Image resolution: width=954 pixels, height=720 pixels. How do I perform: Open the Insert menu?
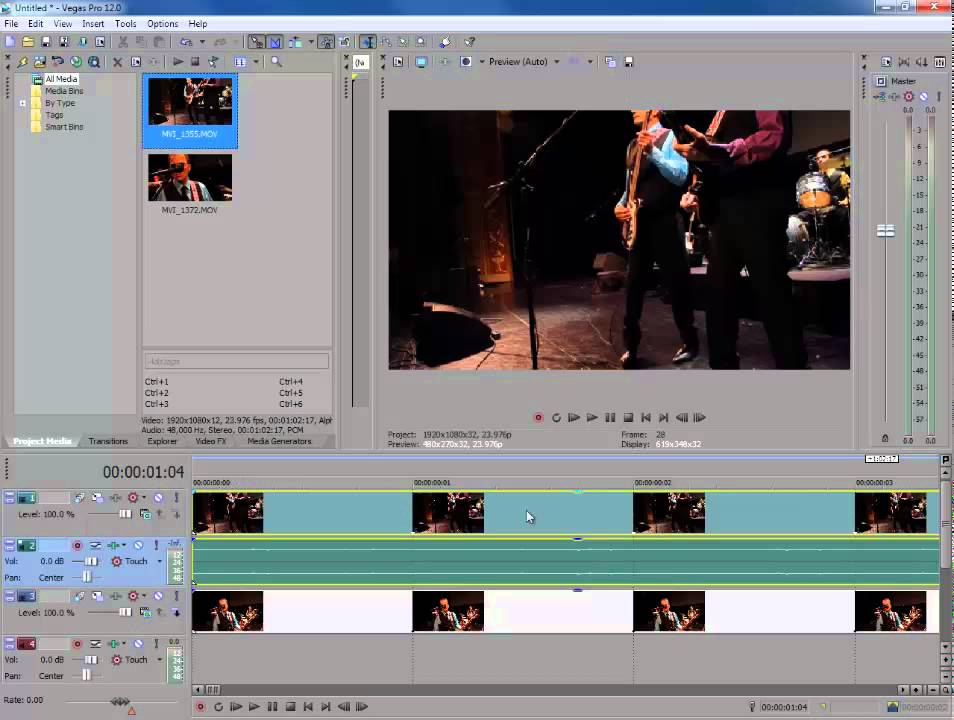(x=93, y=24)
